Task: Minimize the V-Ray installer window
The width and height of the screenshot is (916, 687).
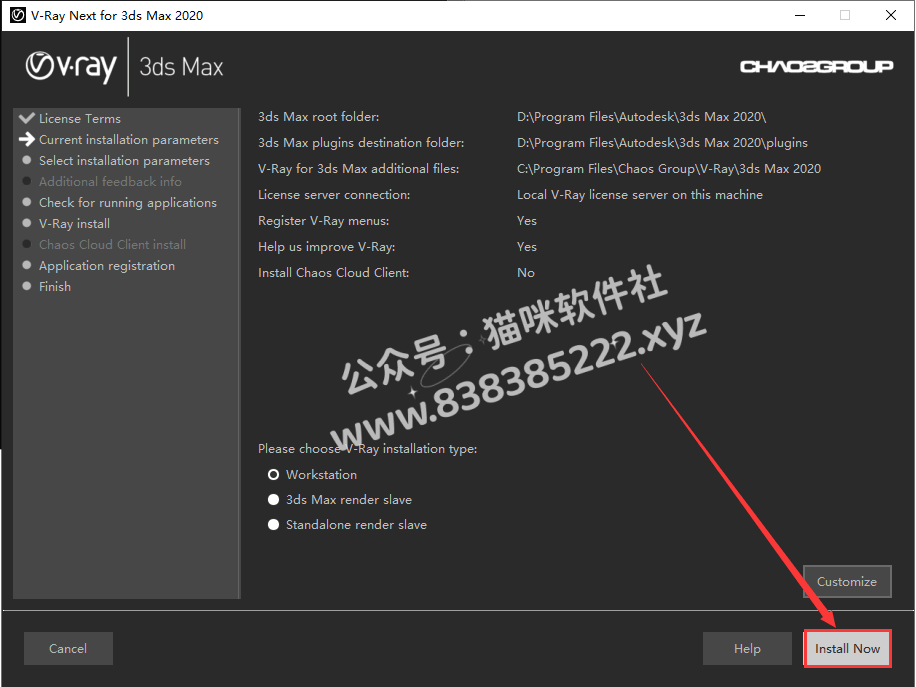Action: pyautogui.click(x=800, y=15)
